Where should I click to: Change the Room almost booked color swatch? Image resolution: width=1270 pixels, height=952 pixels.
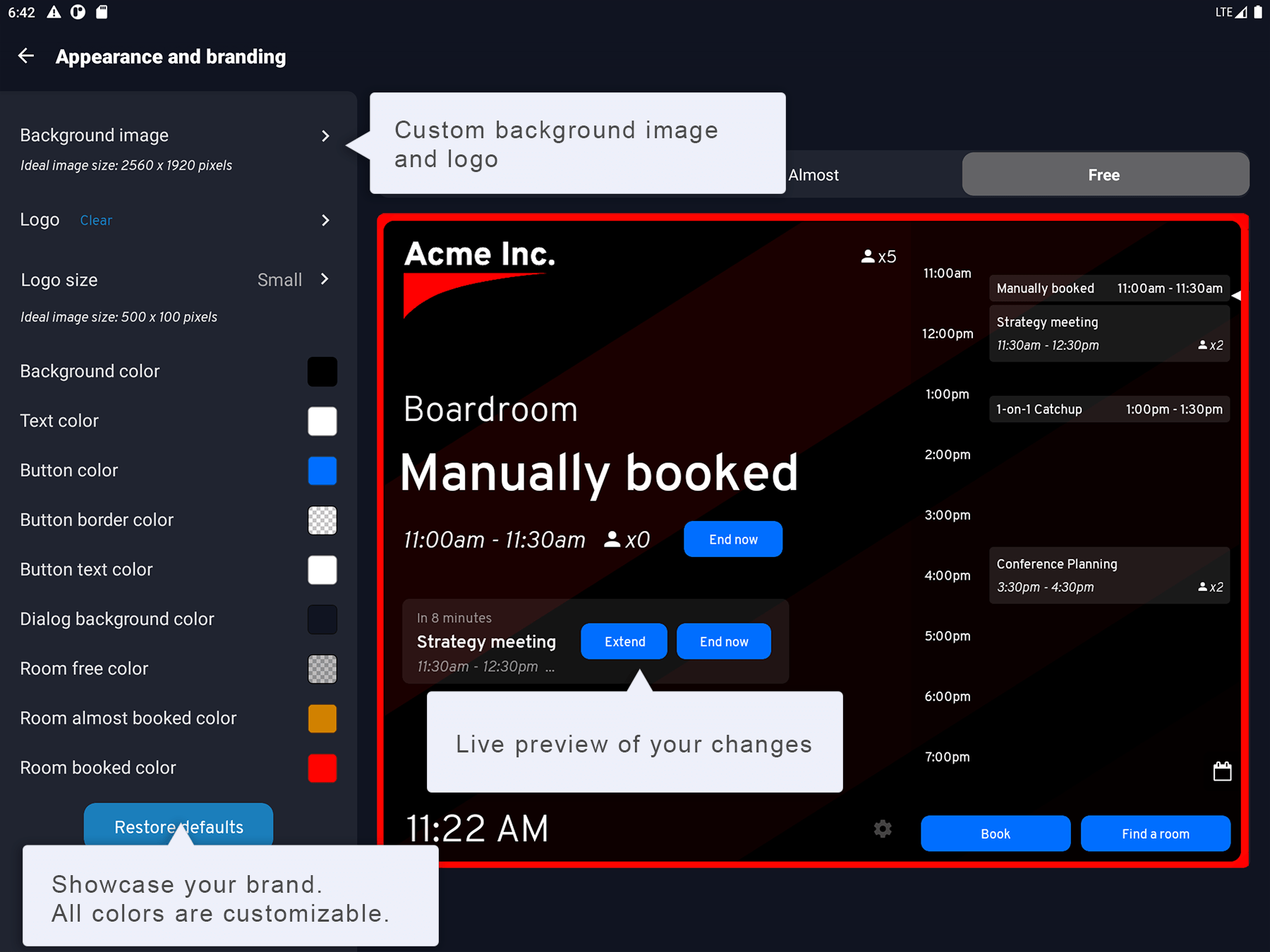(322, 719)
